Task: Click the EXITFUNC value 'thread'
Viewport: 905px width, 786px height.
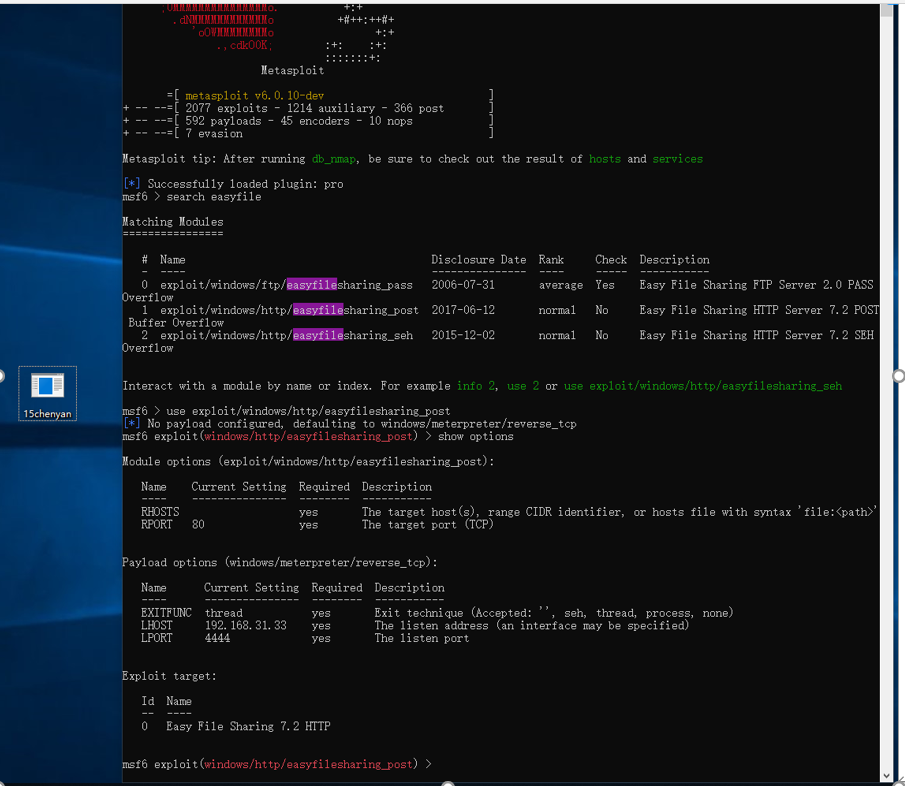Action: [x=223, y=613]
